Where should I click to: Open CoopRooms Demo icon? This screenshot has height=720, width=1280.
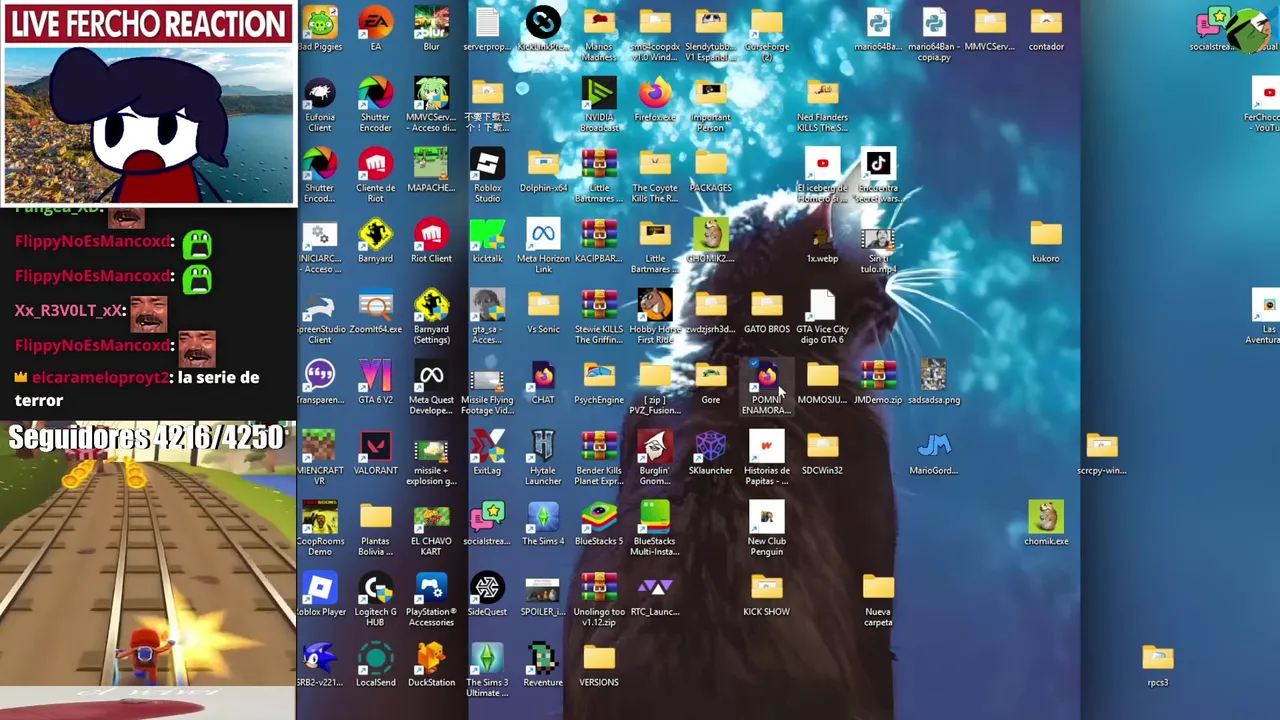tap(320, 518)
